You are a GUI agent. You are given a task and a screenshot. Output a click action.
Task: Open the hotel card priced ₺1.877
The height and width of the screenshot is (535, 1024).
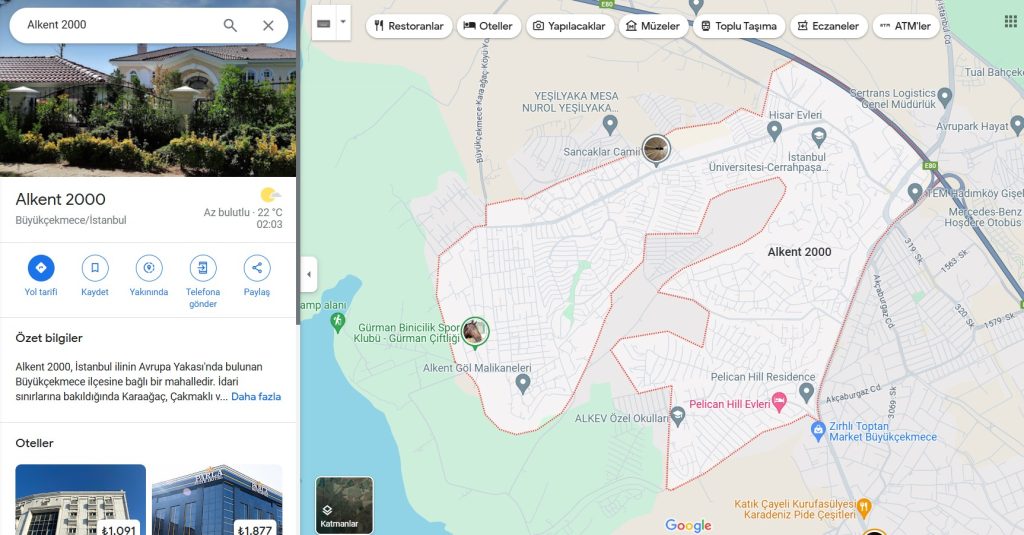coord(217,500)
